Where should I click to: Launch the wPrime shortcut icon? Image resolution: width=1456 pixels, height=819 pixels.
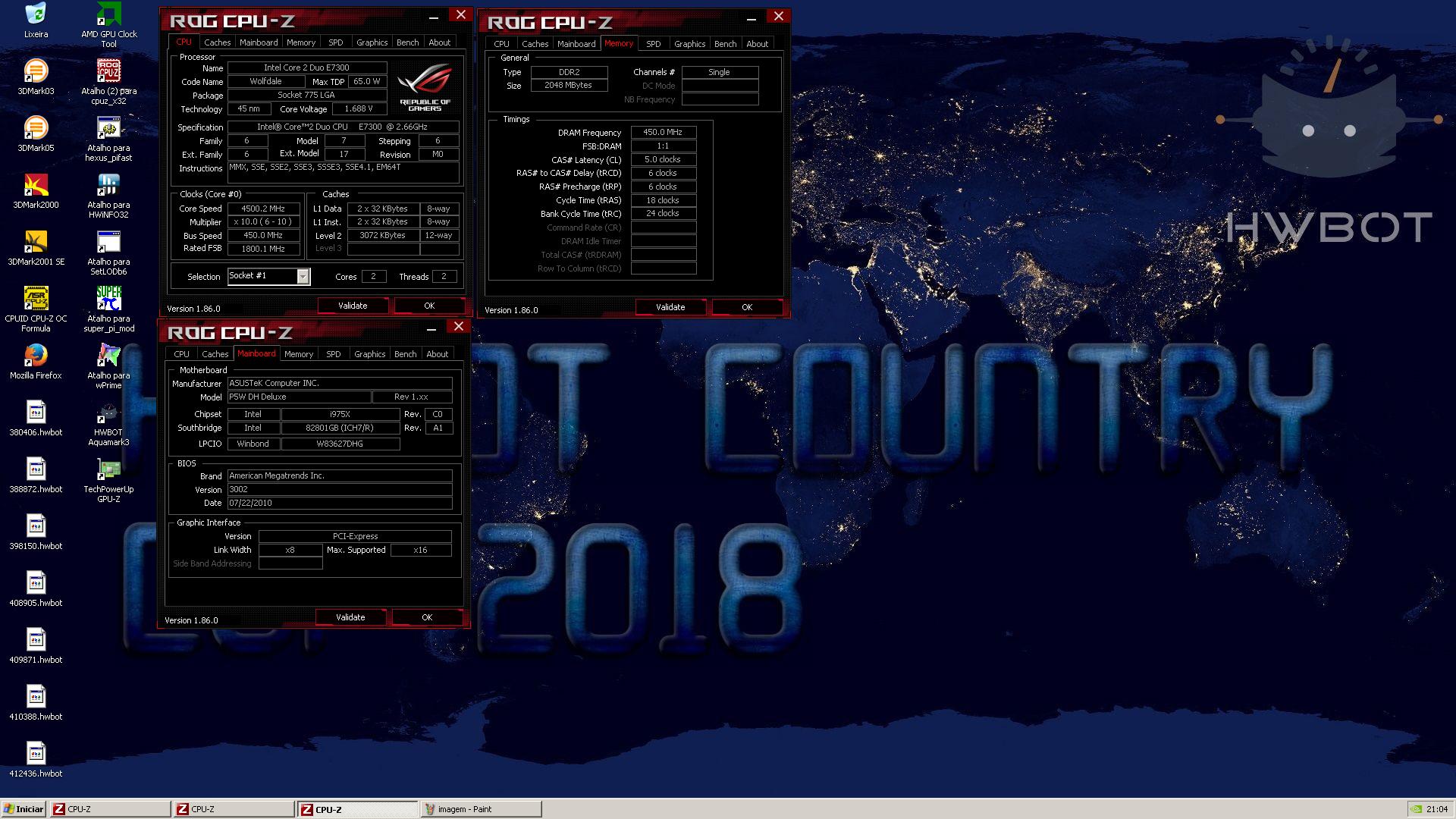click(109, 355)
